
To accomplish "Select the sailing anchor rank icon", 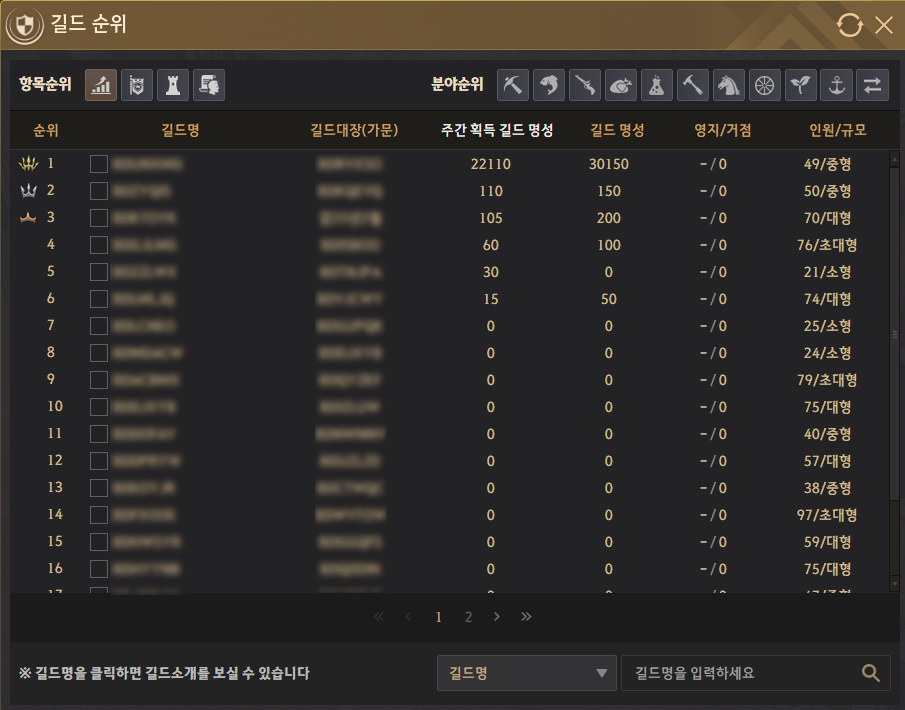I will coord(837,85).
